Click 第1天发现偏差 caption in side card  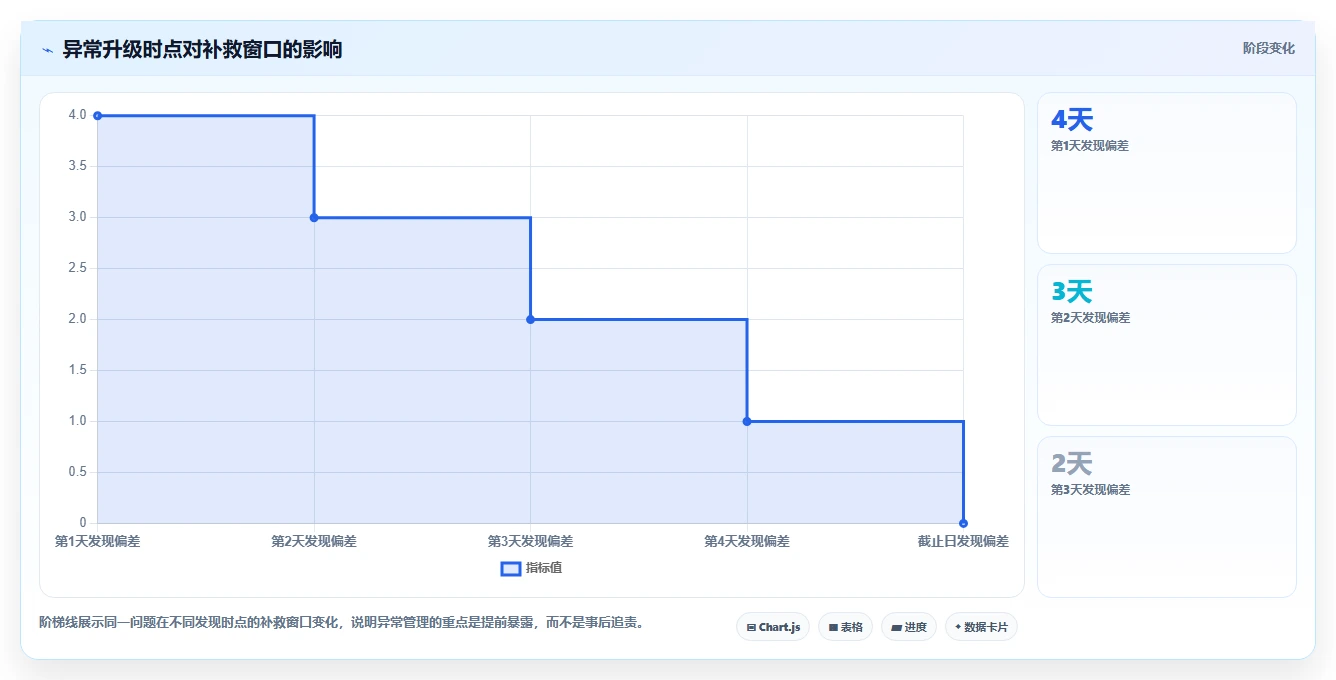coord(1090,146)
